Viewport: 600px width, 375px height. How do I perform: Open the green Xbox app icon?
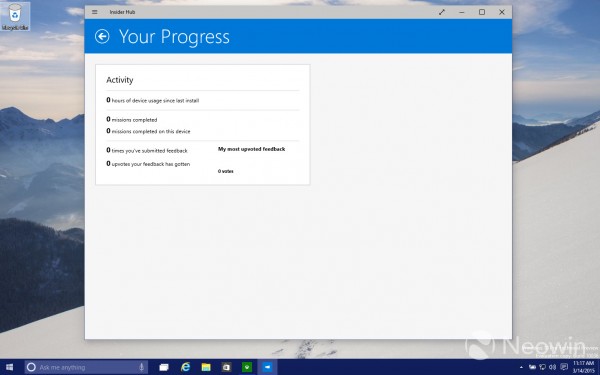[x=247, y=367]
